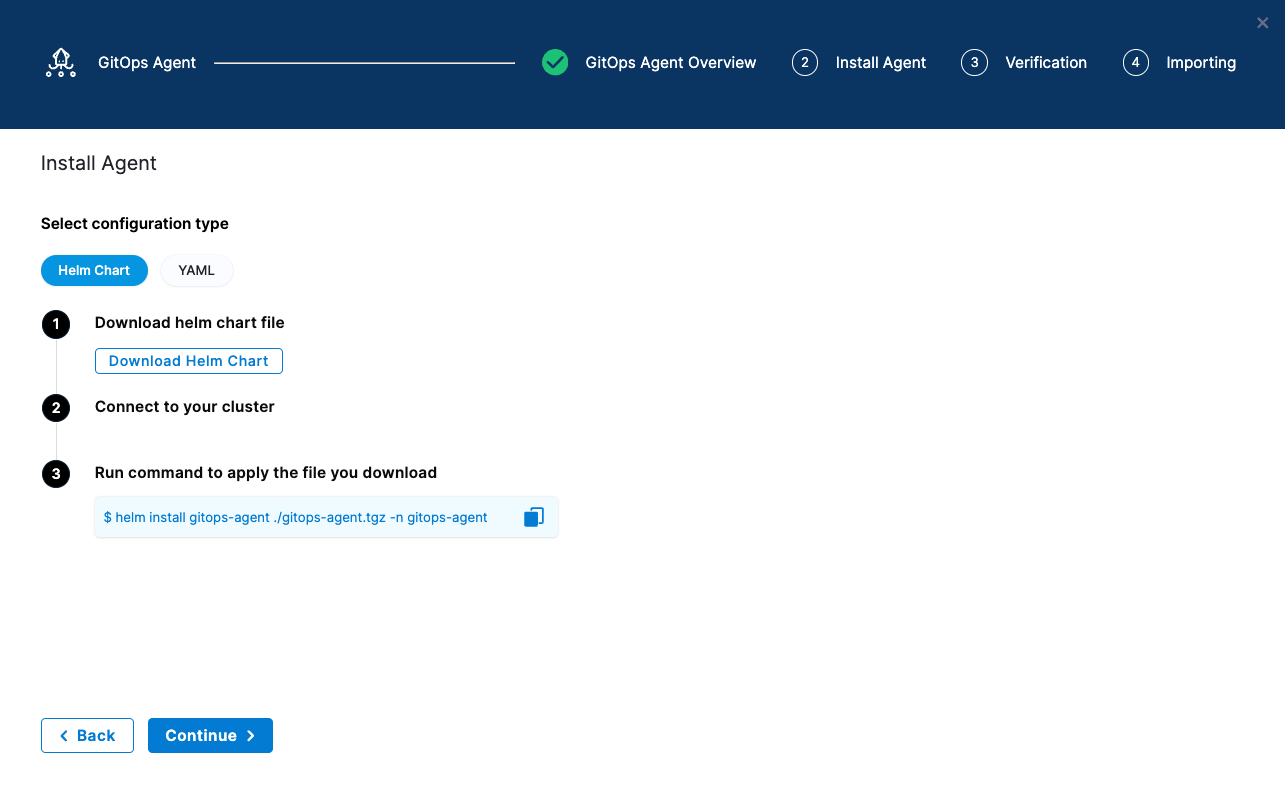Select step indicator 4 for Importing

[1136, 62]
